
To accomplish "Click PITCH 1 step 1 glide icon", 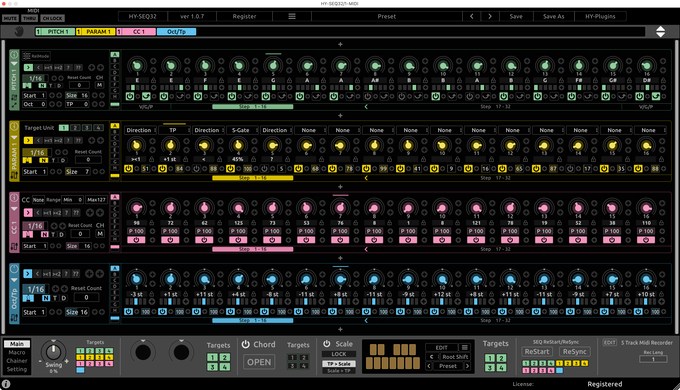I will (146, 96).
